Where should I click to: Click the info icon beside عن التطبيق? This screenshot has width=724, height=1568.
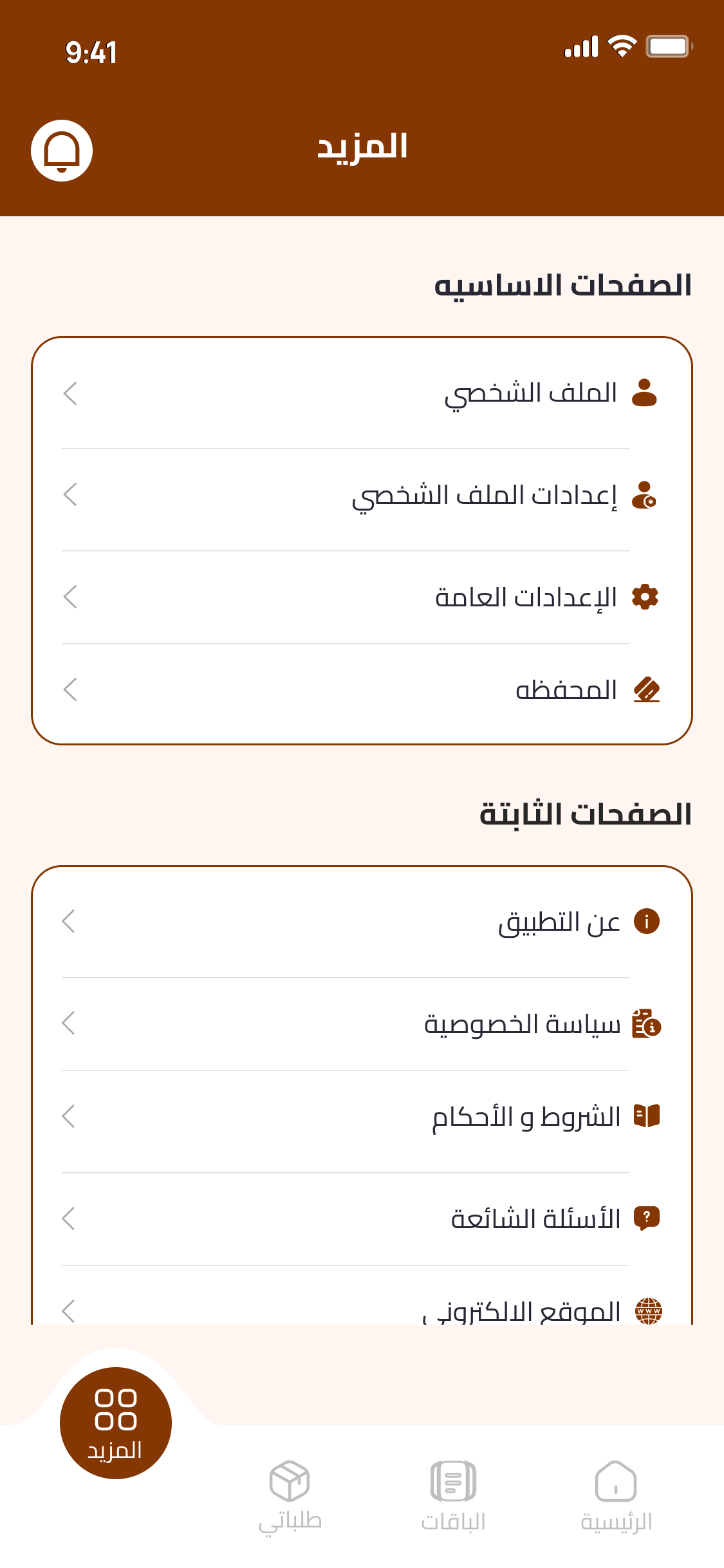647,921
